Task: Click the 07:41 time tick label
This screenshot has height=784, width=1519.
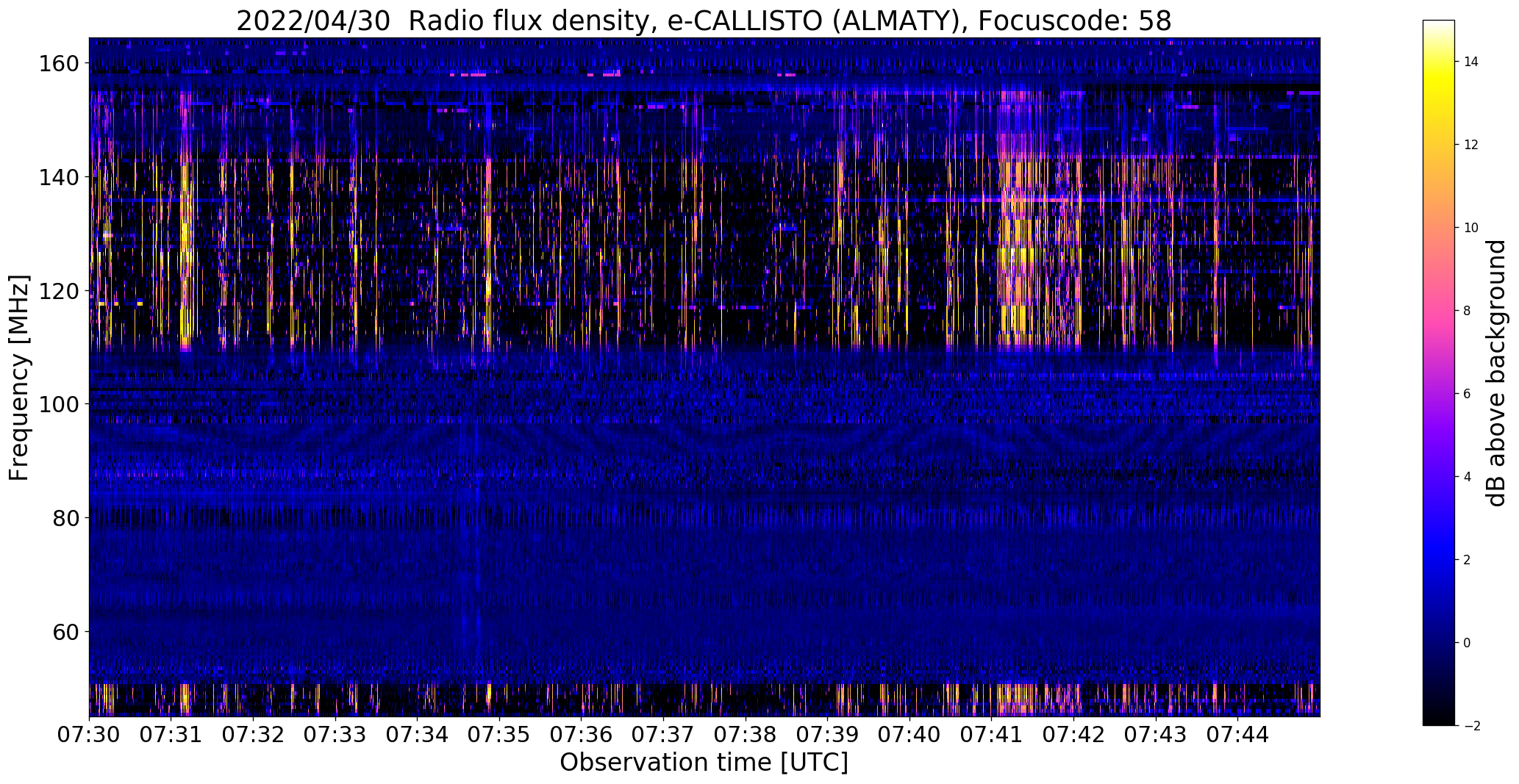Action: pos(992,734)
